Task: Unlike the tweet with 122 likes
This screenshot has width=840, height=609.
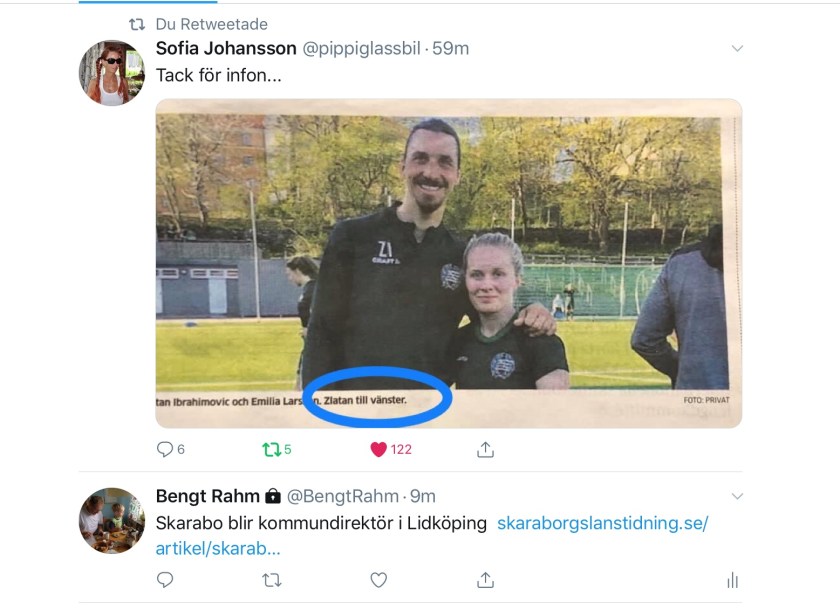Action: click(x=378, y=449)
